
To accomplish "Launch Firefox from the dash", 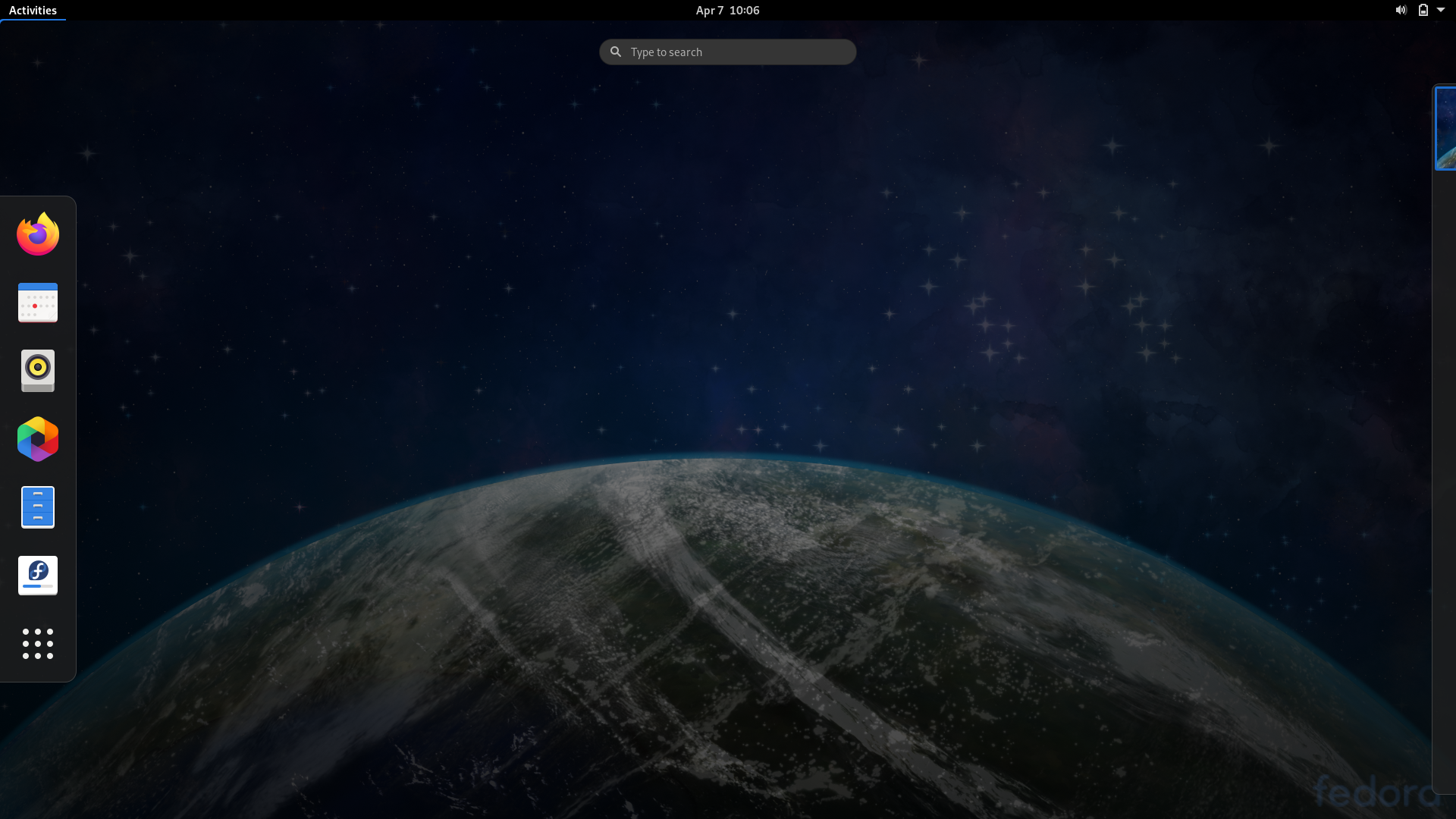I will click(38, 234).
